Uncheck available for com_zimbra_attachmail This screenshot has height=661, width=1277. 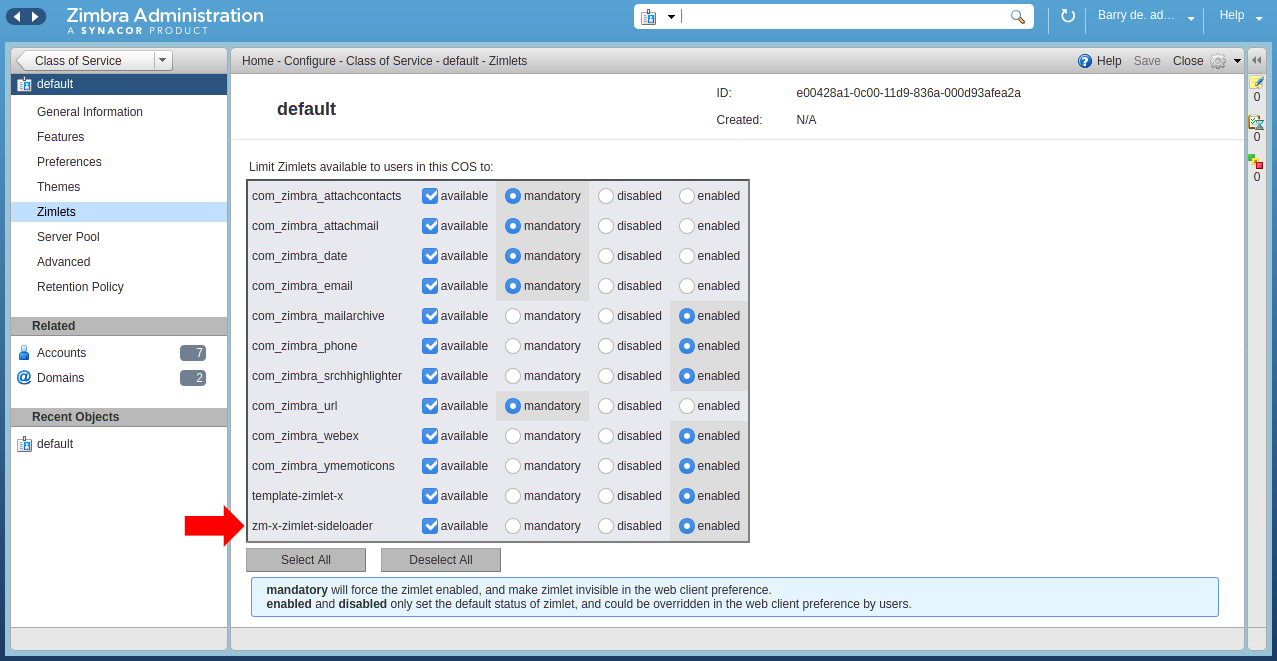click(430, 226)
